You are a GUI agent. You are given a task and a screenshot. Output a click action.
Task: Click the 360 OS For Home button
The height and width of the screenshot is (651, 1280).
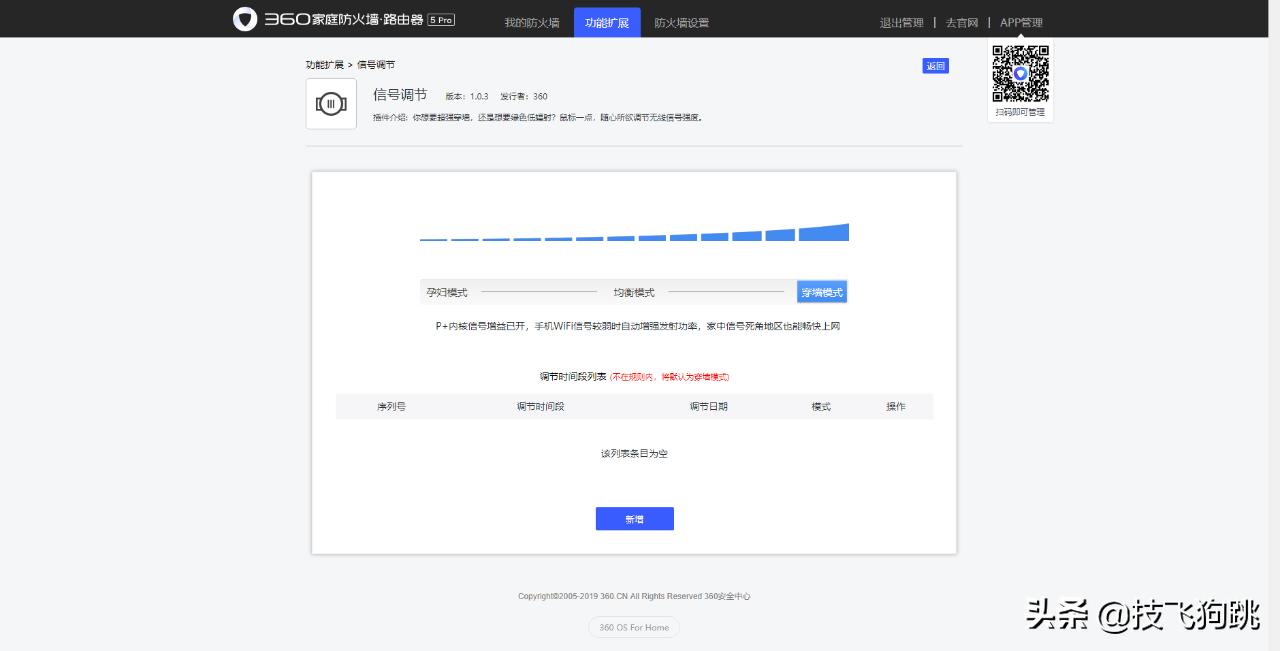634,627
